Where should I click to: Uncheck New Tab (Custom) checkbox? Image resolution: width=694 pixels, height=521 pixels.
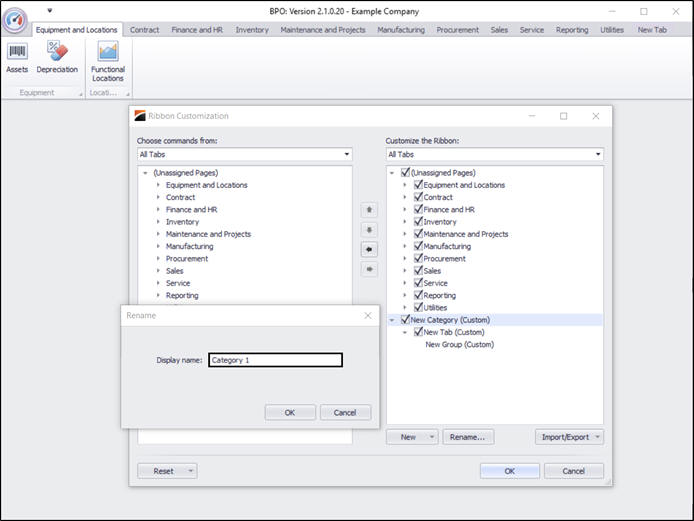pyautogui.click(x=418, y=332)
